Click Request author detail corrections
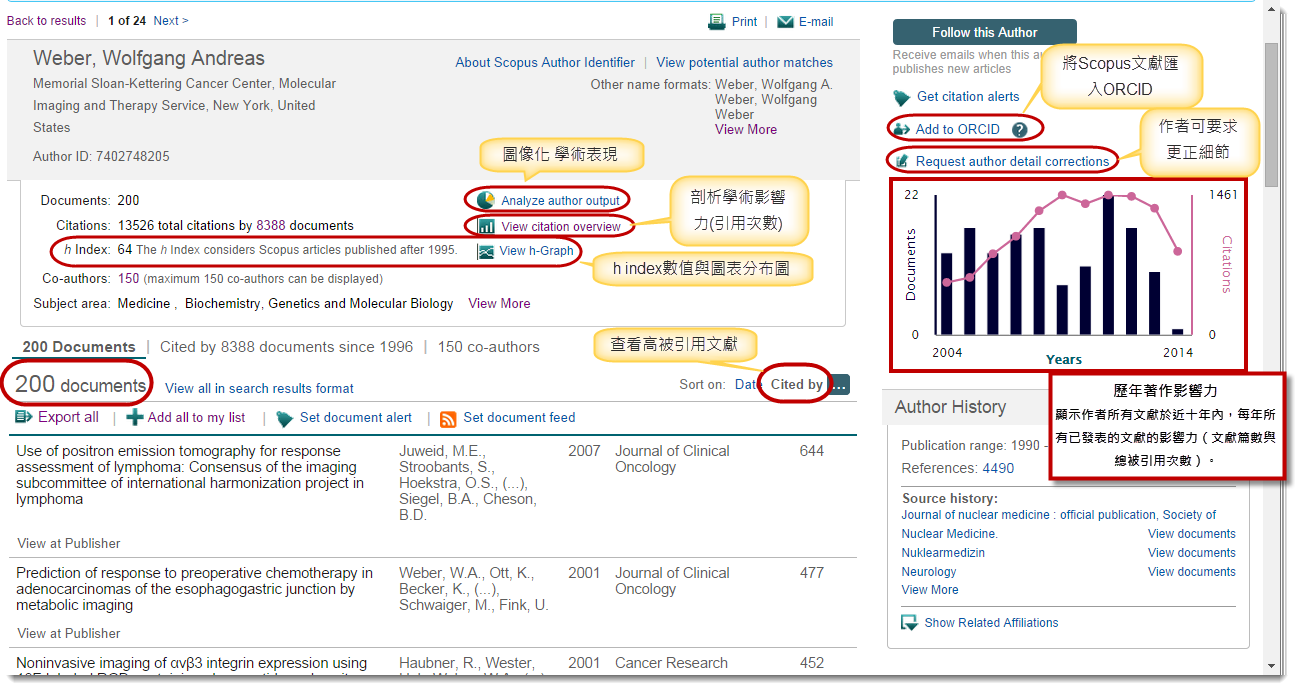The height and width of the screenshot is (690, 1295). 1012,161
